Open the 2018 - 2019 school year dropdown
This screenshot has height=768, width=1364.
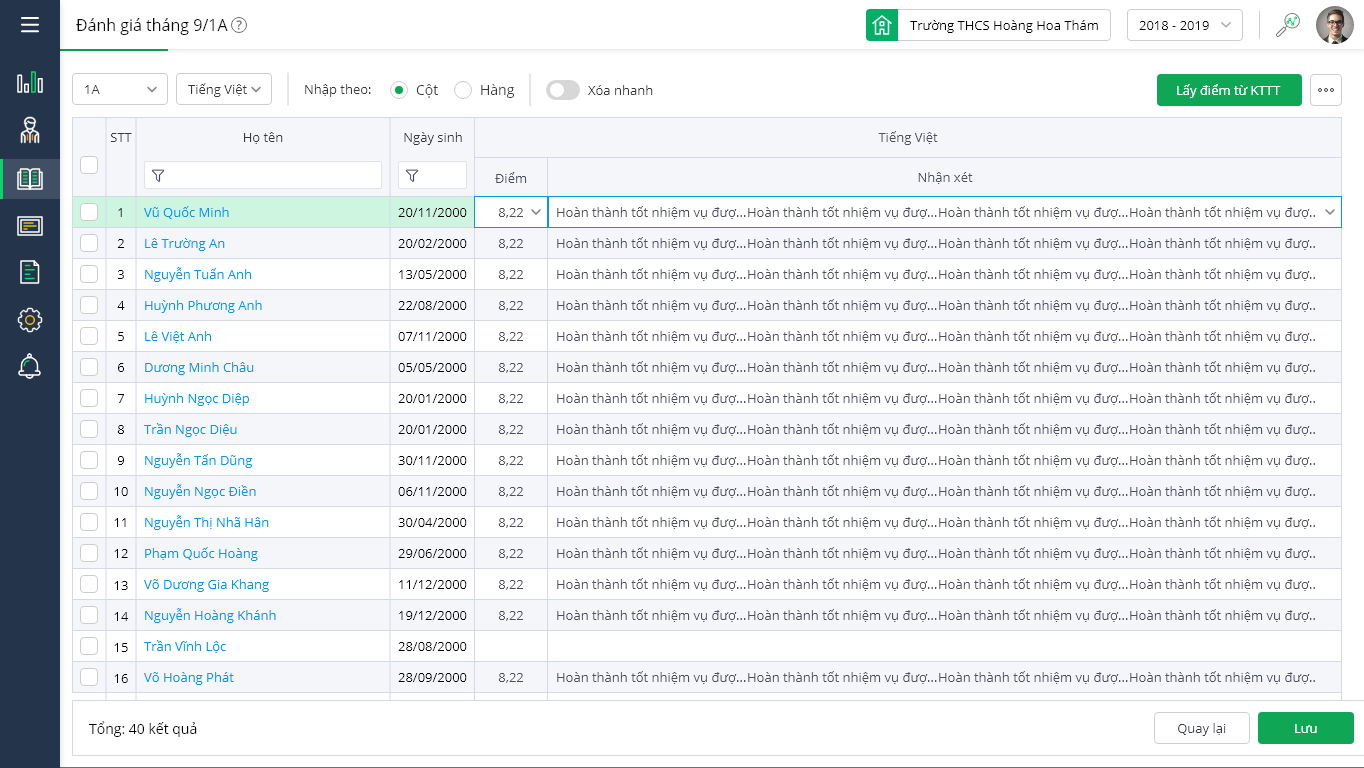1184,25
